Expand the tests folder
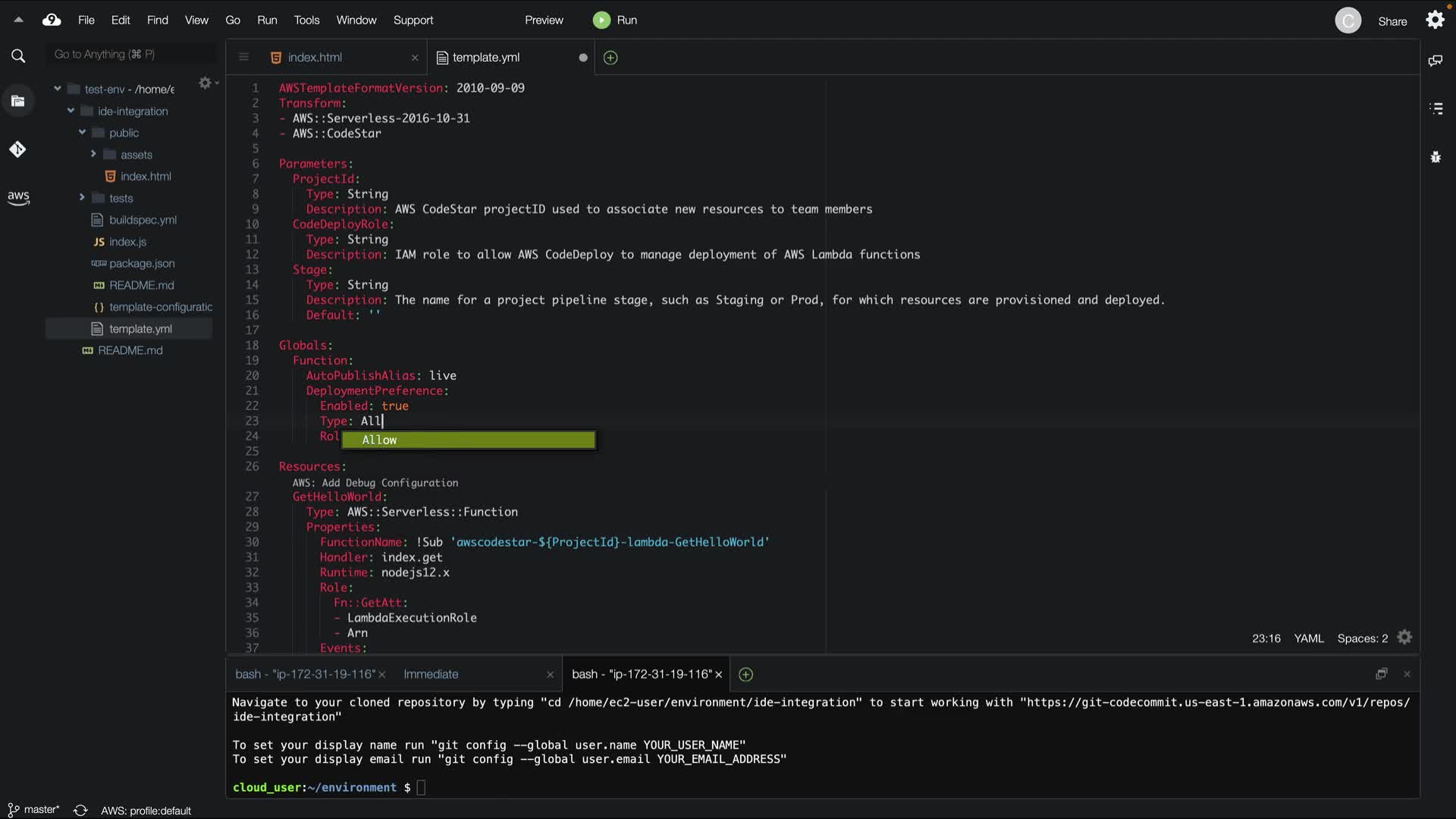 [82, 198]
